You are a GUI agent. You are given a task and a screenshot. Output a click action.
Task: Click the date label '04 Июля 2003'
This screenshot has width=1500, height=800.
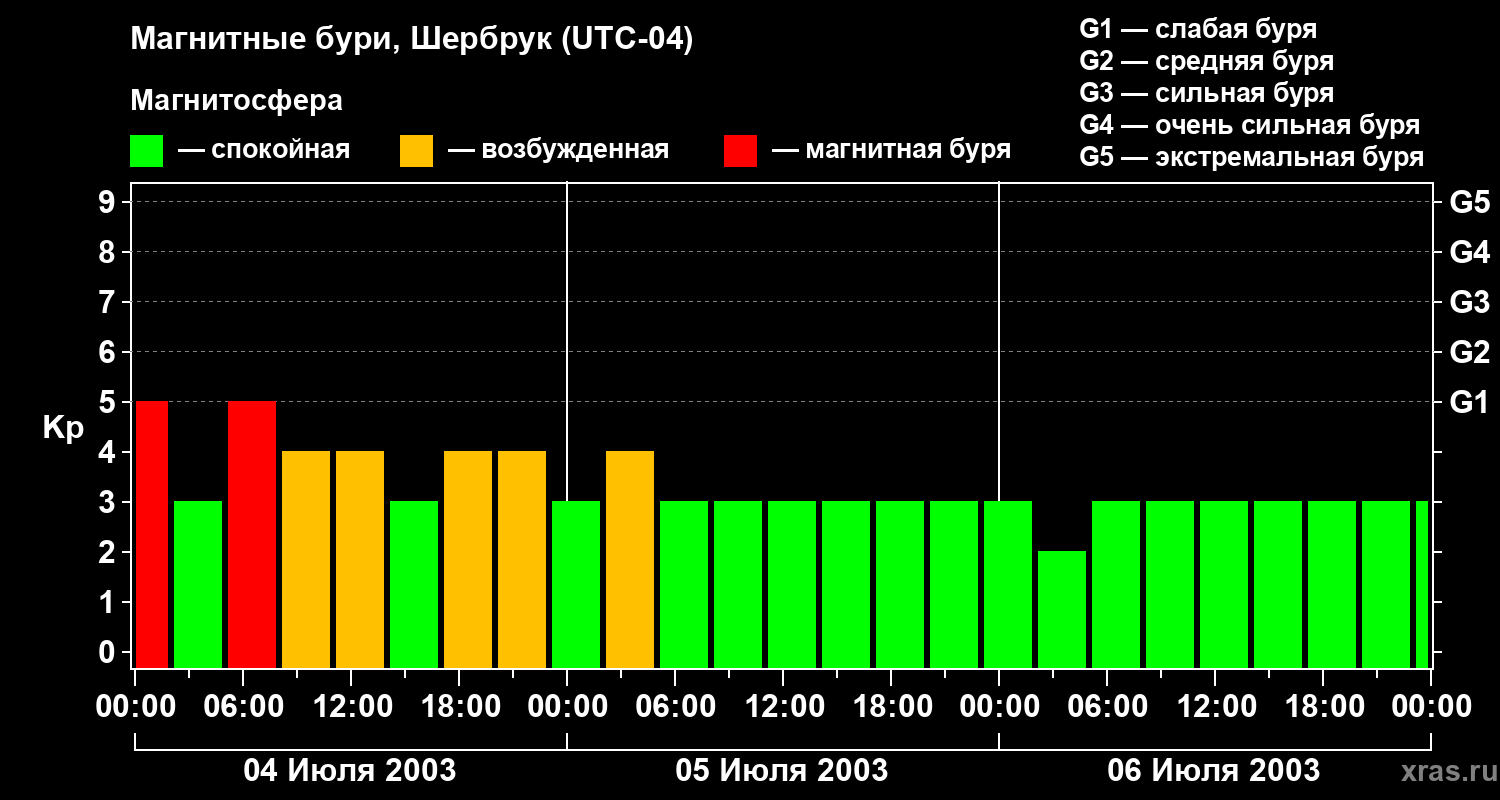350,771
